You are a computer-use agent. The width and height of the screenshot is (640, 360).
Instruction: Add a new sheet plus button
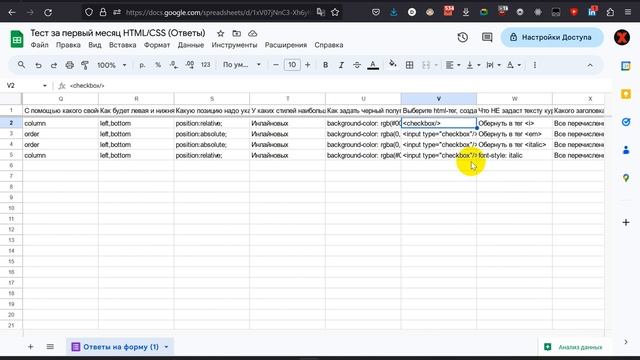click(x=30, y=347)
